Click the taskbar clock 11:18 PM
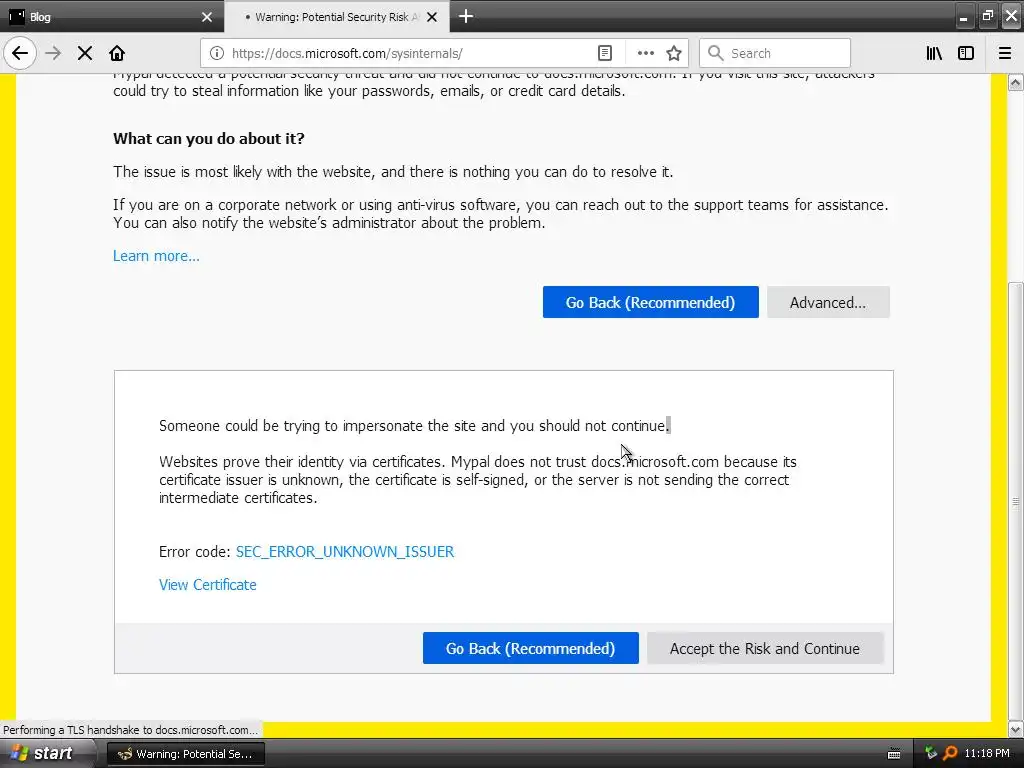1024x768 pixels. pyautogui.click(x=987, y=754)
